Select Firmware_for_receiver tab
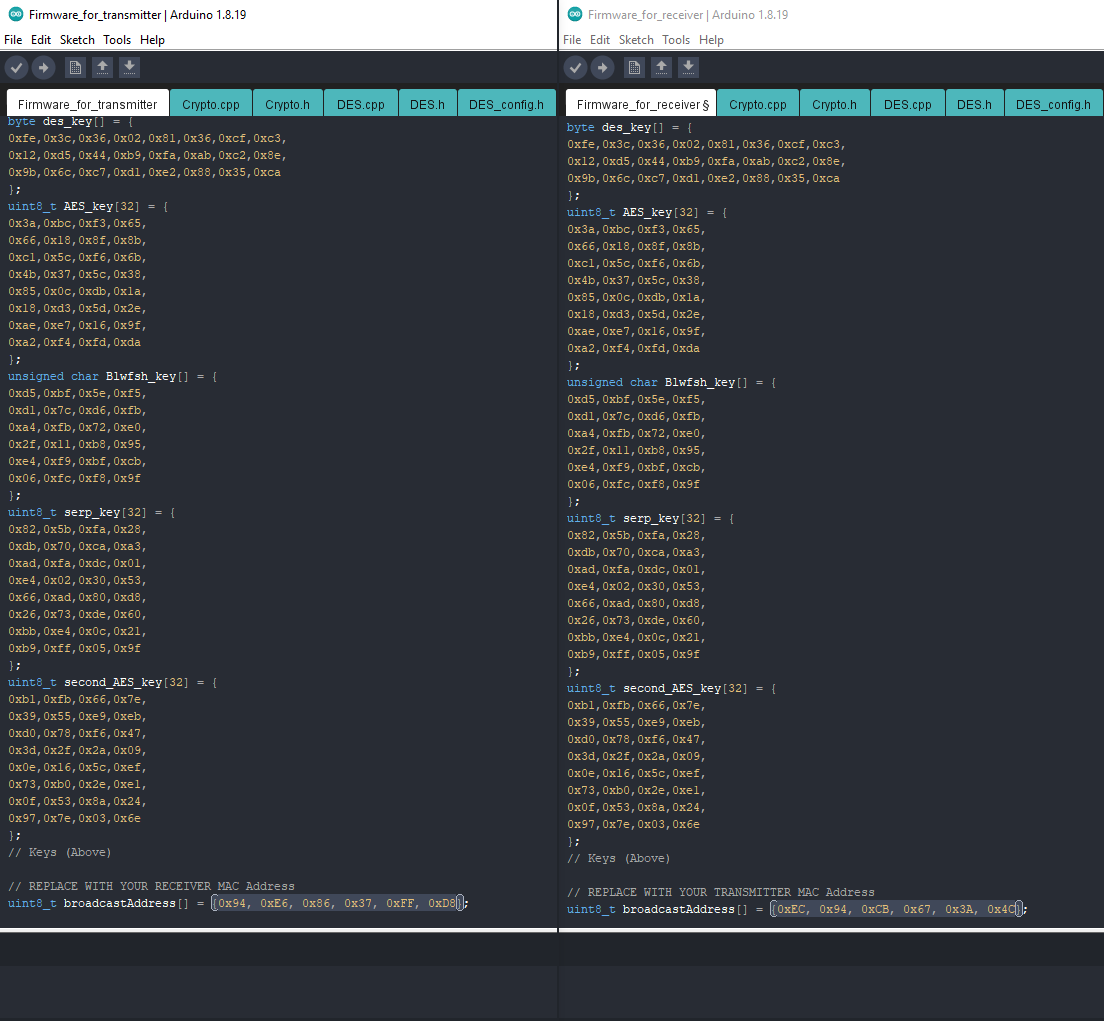1104x1021 pixels. coord(641,104)
